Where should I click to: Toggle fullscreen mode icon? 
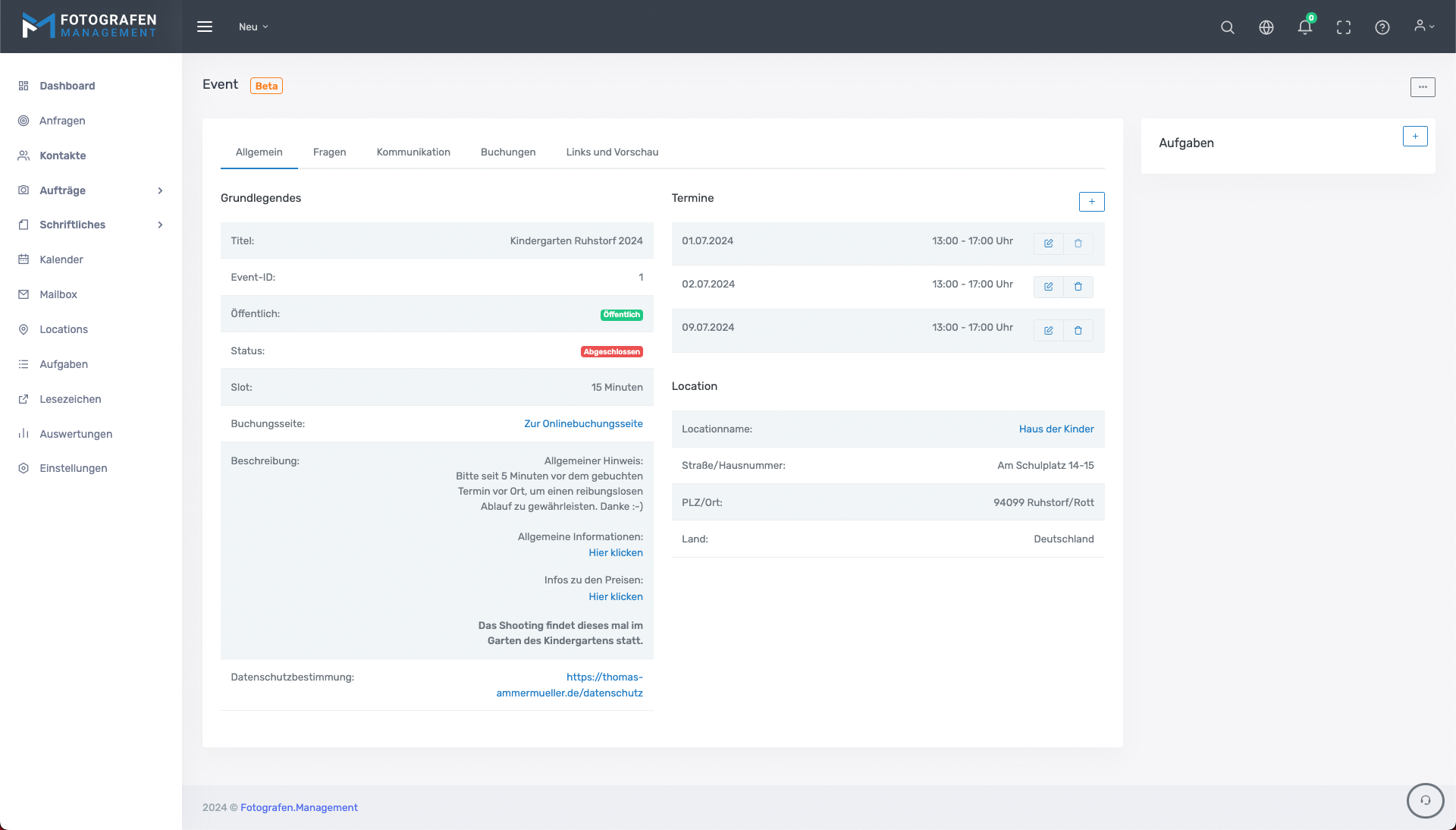[1343, 27]
